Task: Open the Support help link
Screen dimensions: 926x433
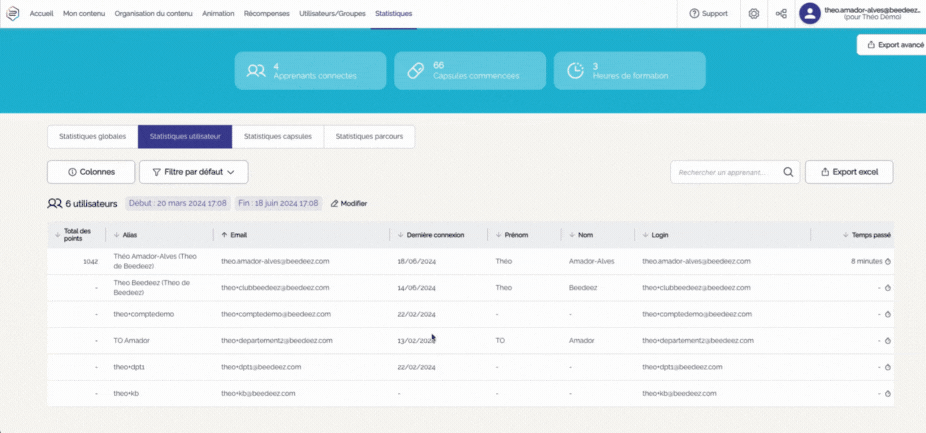Action: [x=708, y=14]
